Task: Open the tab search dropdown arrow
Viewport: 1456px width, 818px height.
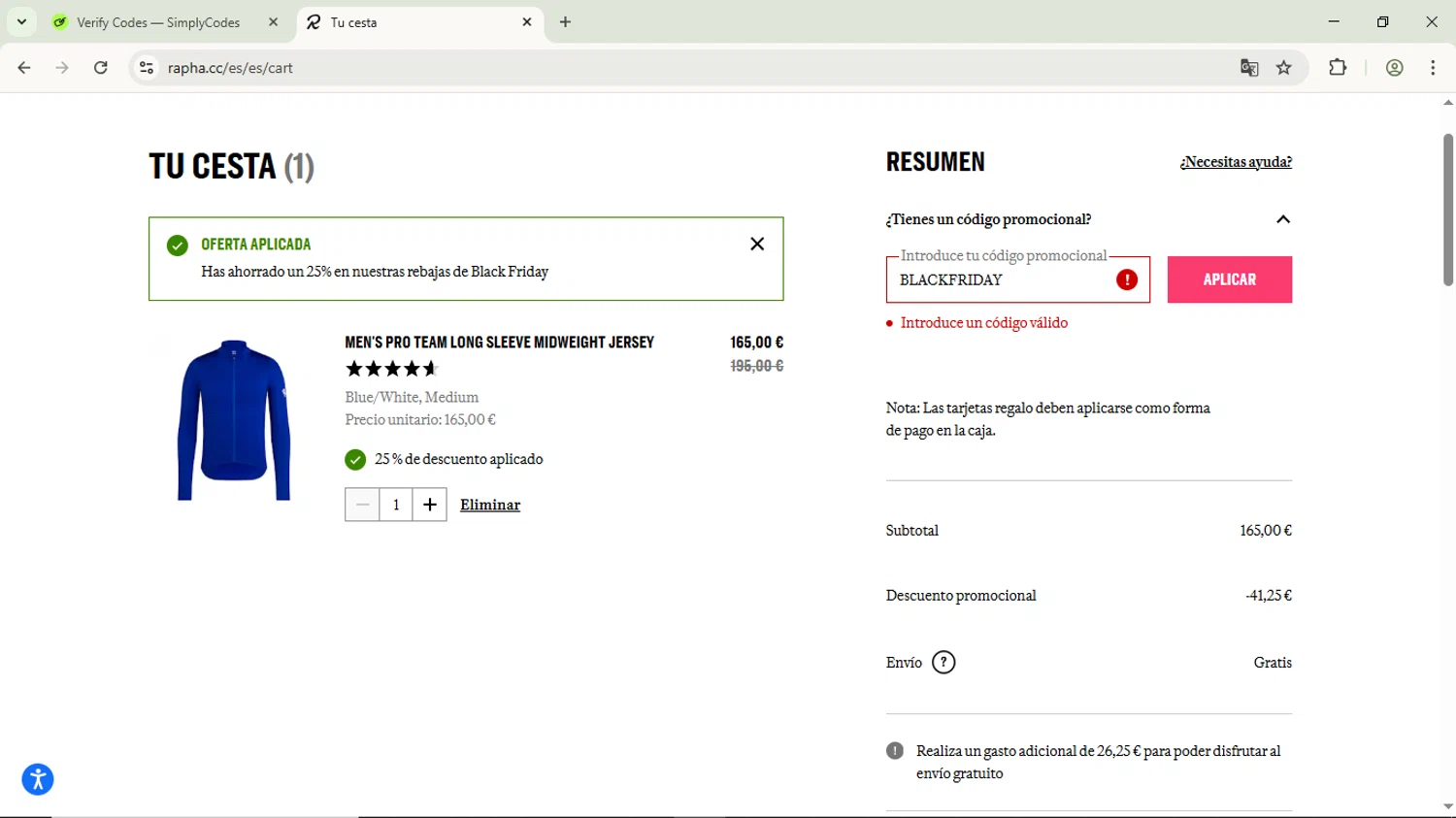Action: 21,21
